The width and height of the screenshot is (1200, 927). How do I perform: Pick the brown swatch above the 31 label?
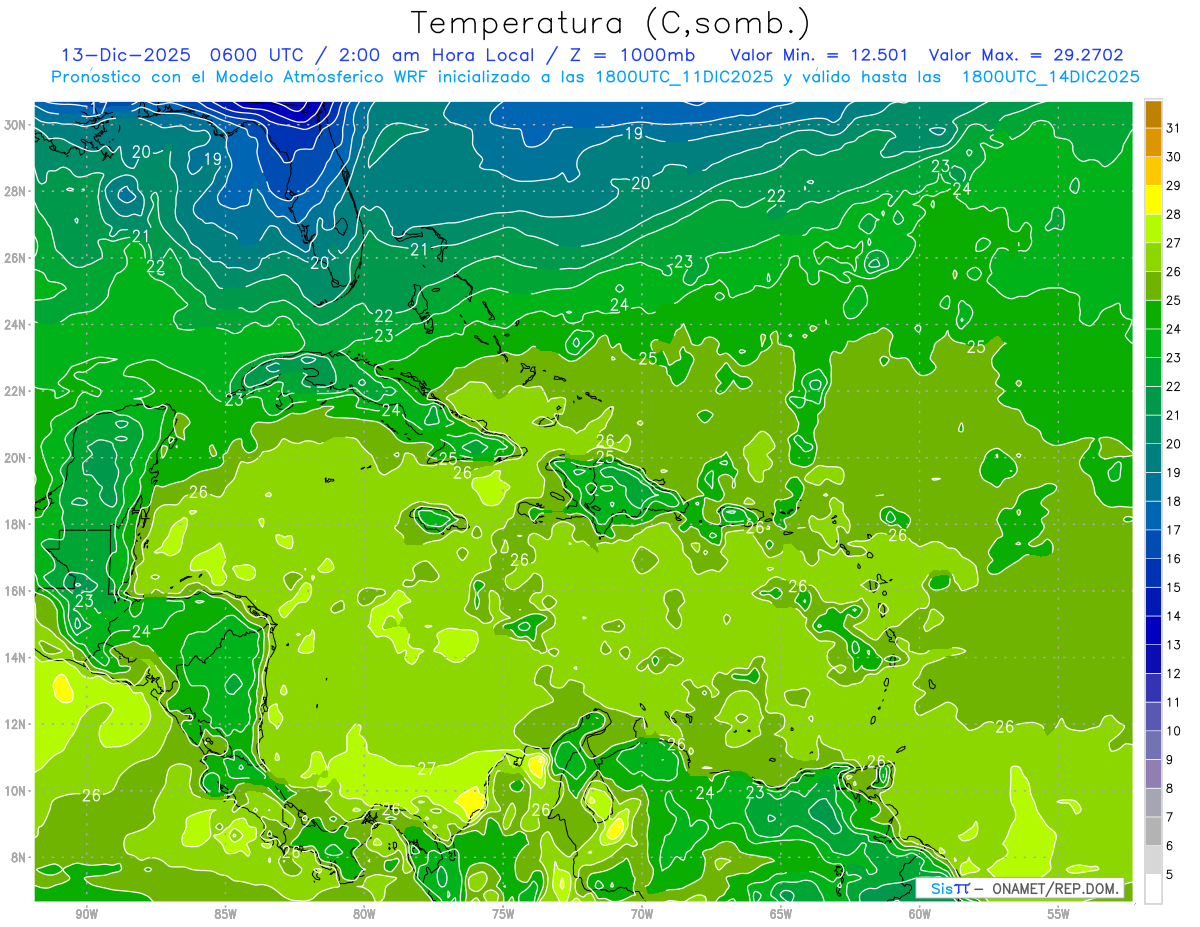[x=1153, y=114]
